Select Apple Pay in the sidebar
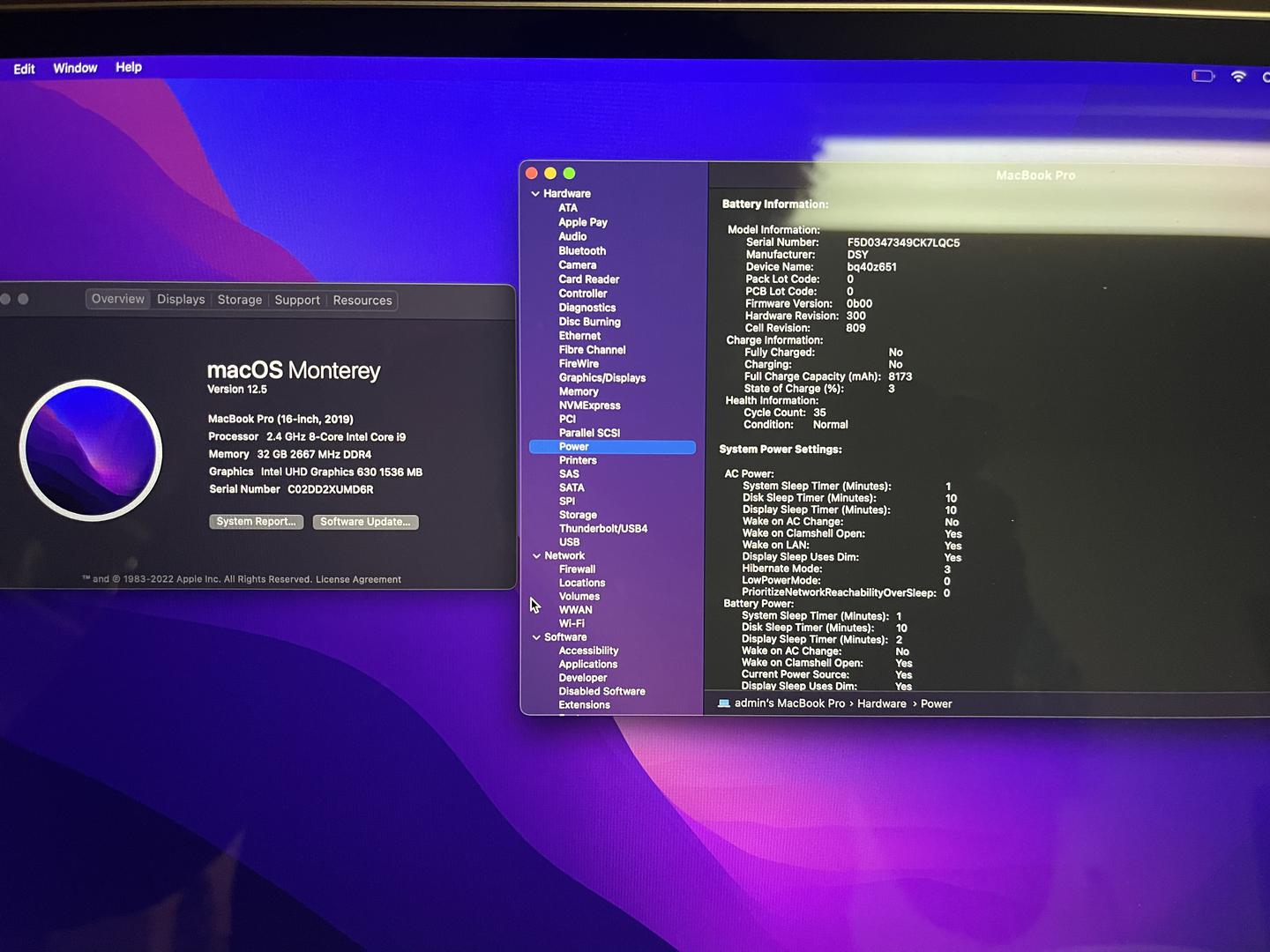 tap(583, 222)
